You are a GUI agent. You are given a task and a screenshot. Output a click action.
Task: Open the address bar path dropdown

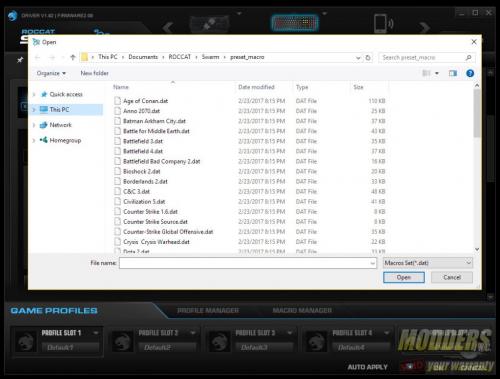pos(358,58)
